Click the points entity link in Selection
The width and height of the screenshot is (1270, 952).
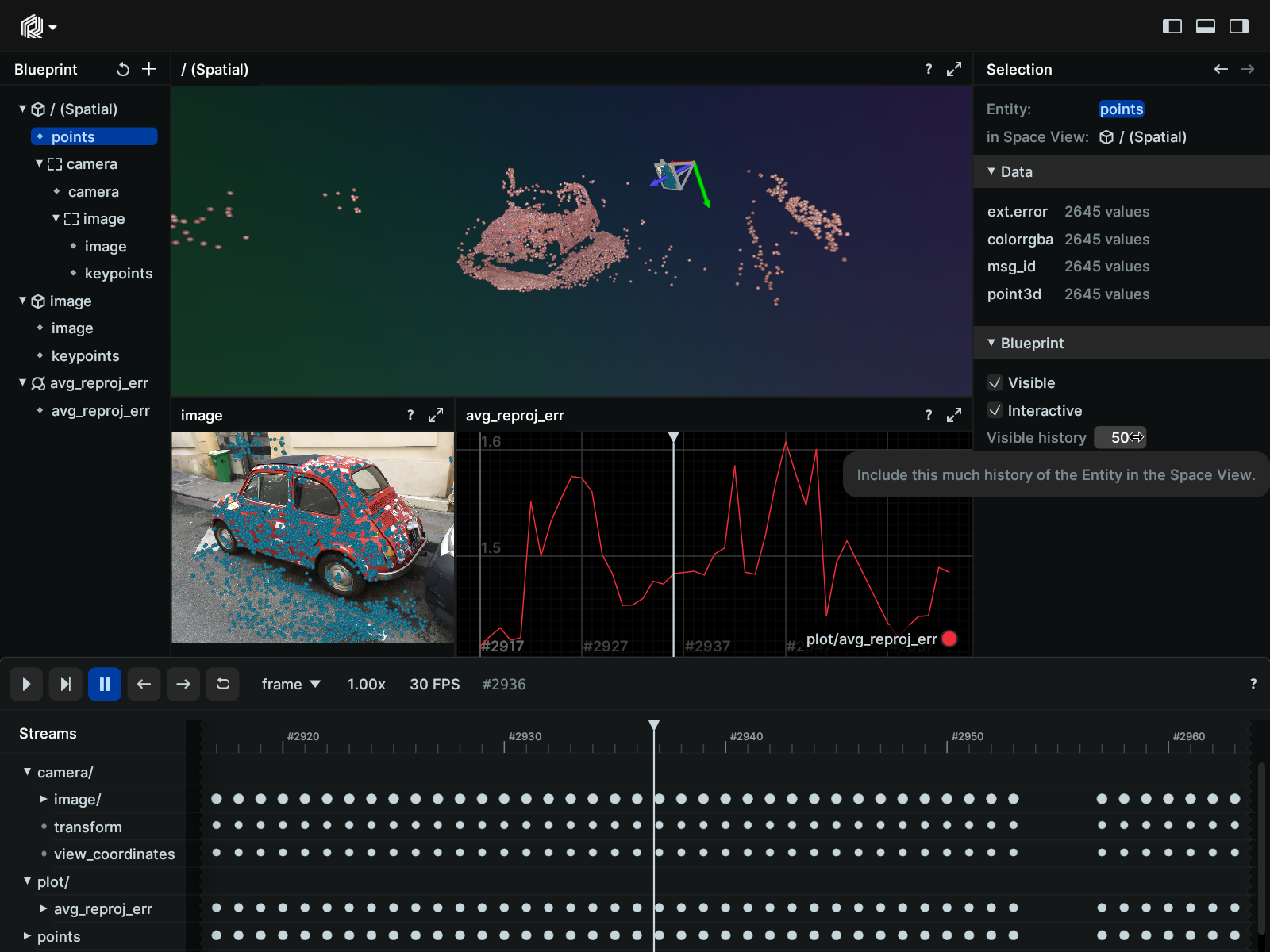pyautogui.click(x=1122, y=109)
